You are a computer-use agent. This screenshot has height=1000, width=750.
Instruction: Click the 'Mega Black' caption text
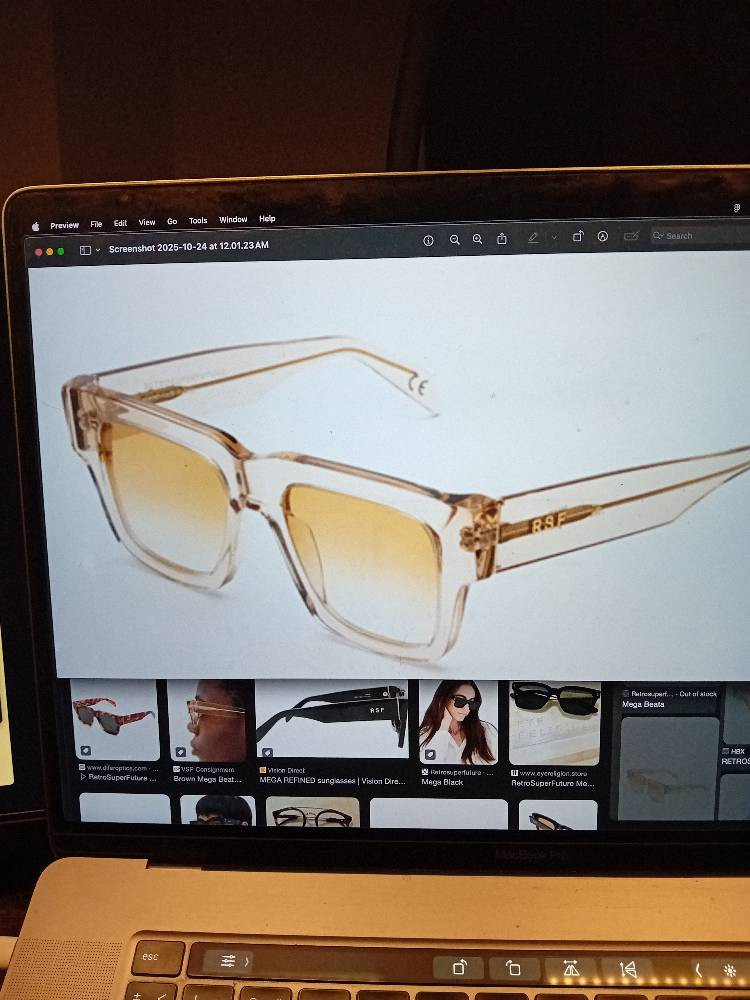click(x=442, y=782)
